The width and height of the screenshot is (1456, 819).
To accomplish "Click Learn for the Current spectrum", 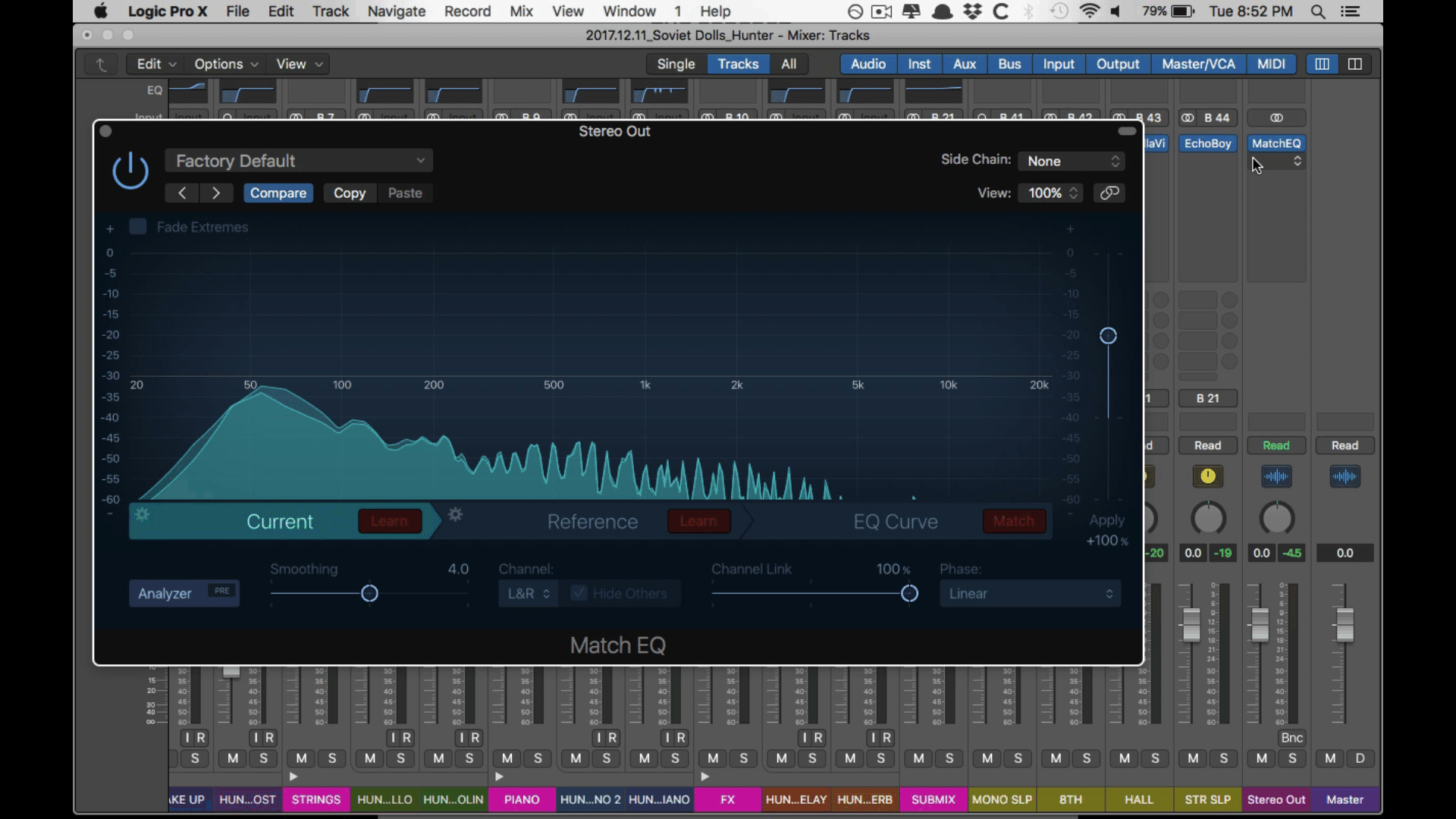I will 389,521.
